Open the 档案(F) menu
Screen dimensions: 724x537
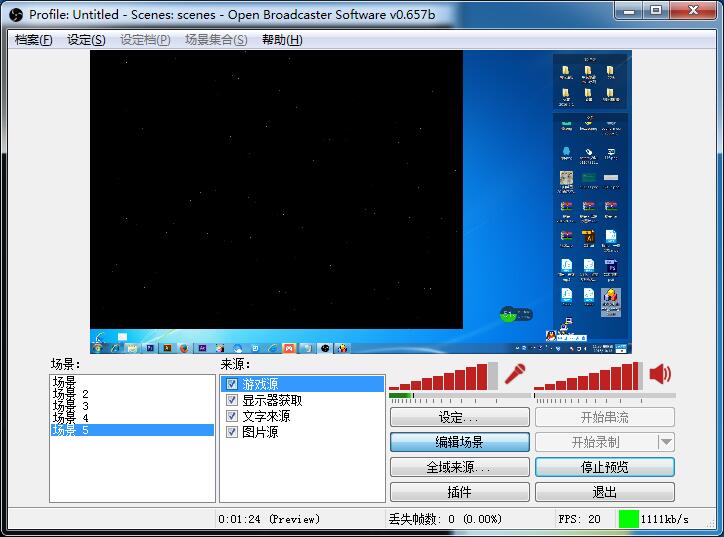click(34, 40)
